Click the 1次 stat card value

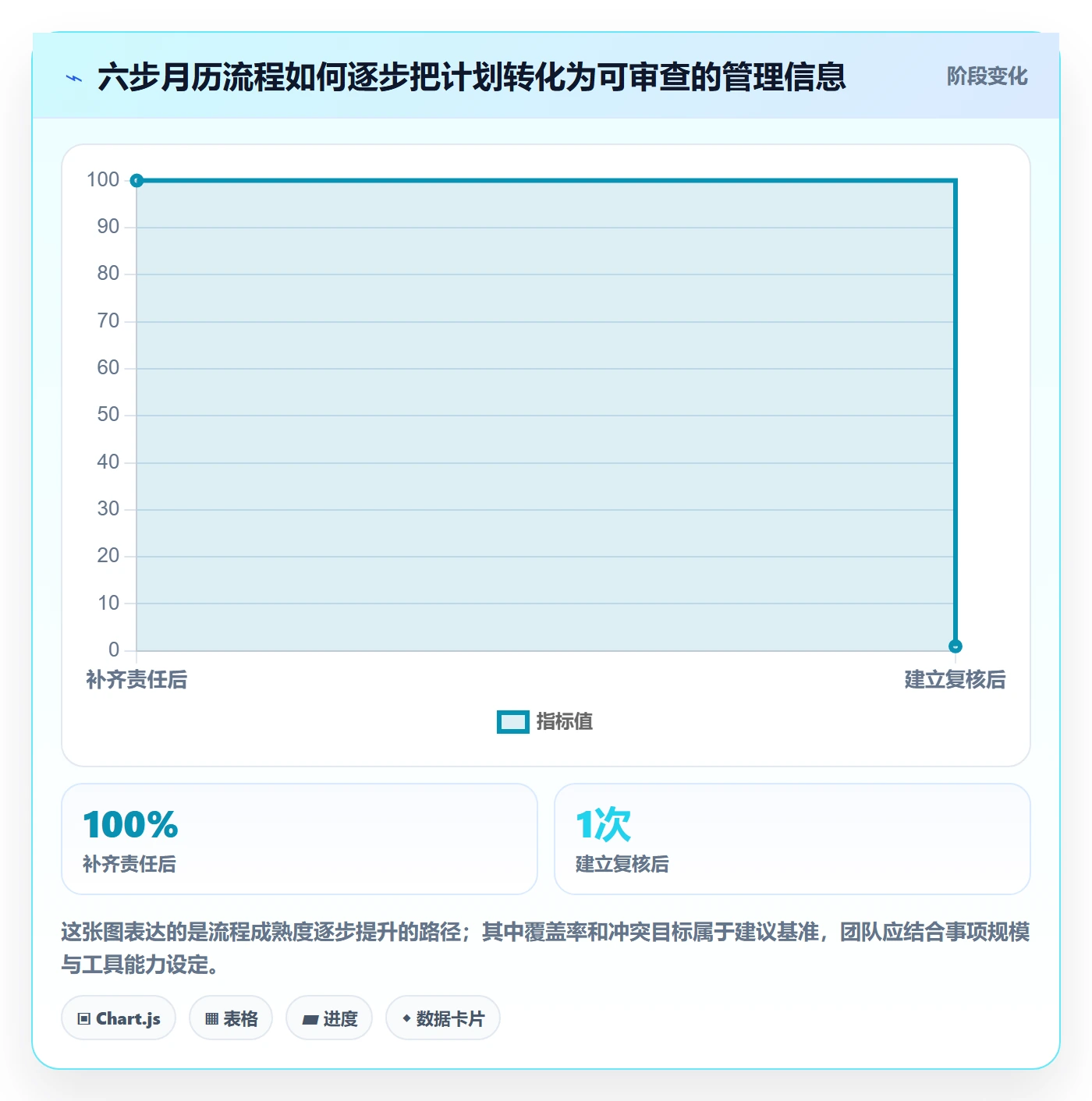(603, 825)
